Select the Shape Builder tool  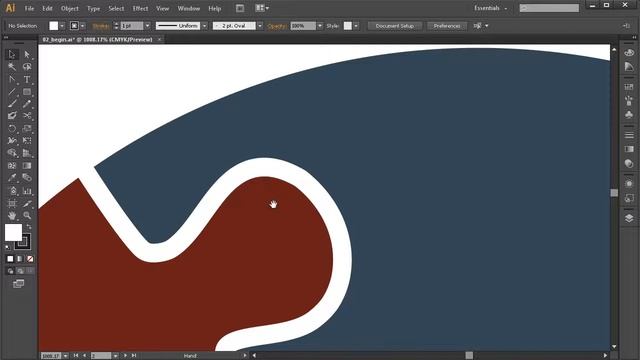pos(12,153)
